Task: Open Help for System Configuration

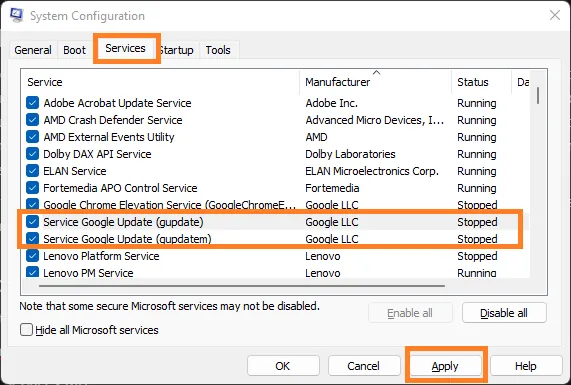Action: point(525,366)
